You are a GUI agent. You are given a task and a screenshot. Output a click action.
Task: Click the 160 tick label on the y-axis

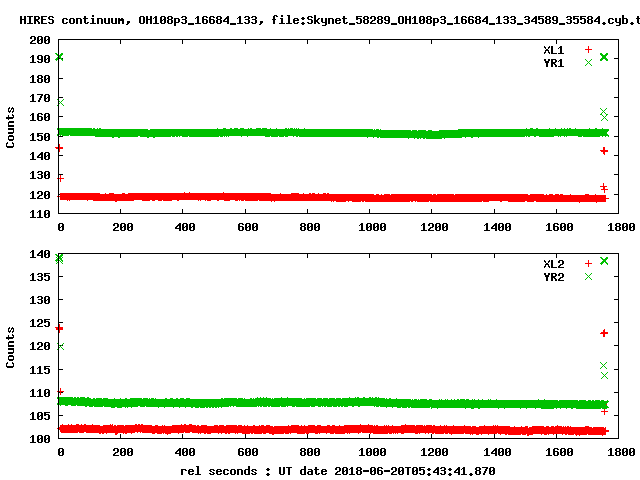coord(40,117)
